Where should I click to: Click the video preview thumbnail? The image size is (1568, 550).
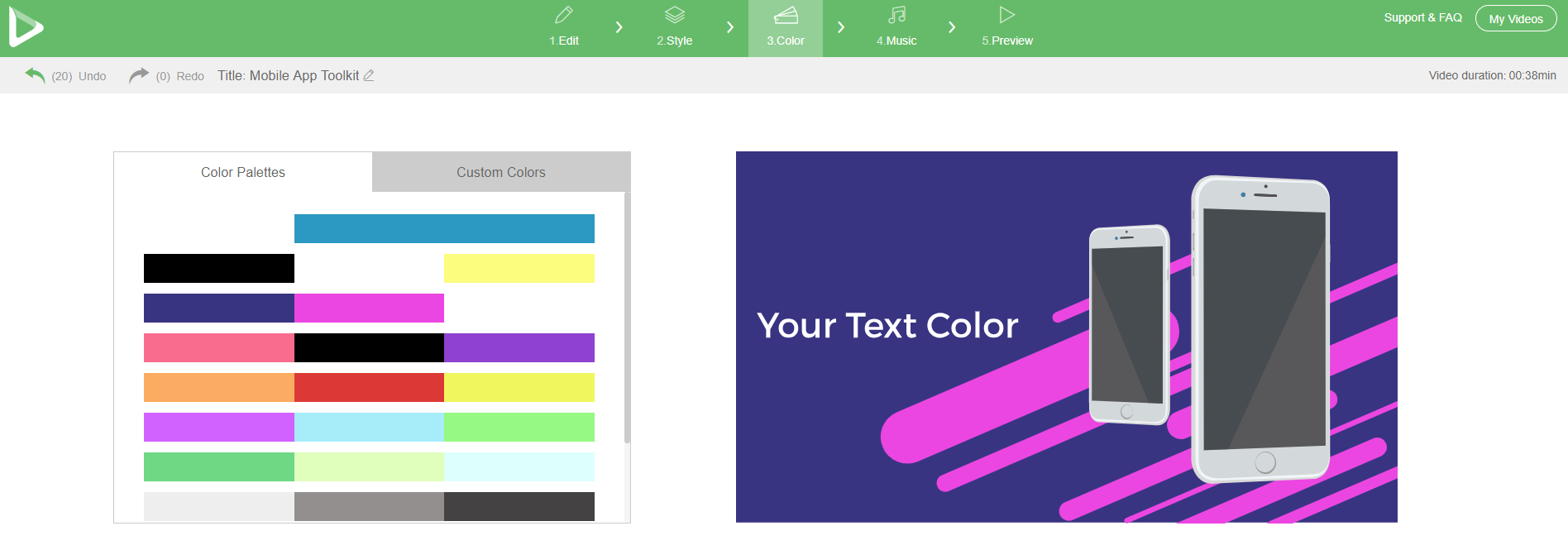1067,337
